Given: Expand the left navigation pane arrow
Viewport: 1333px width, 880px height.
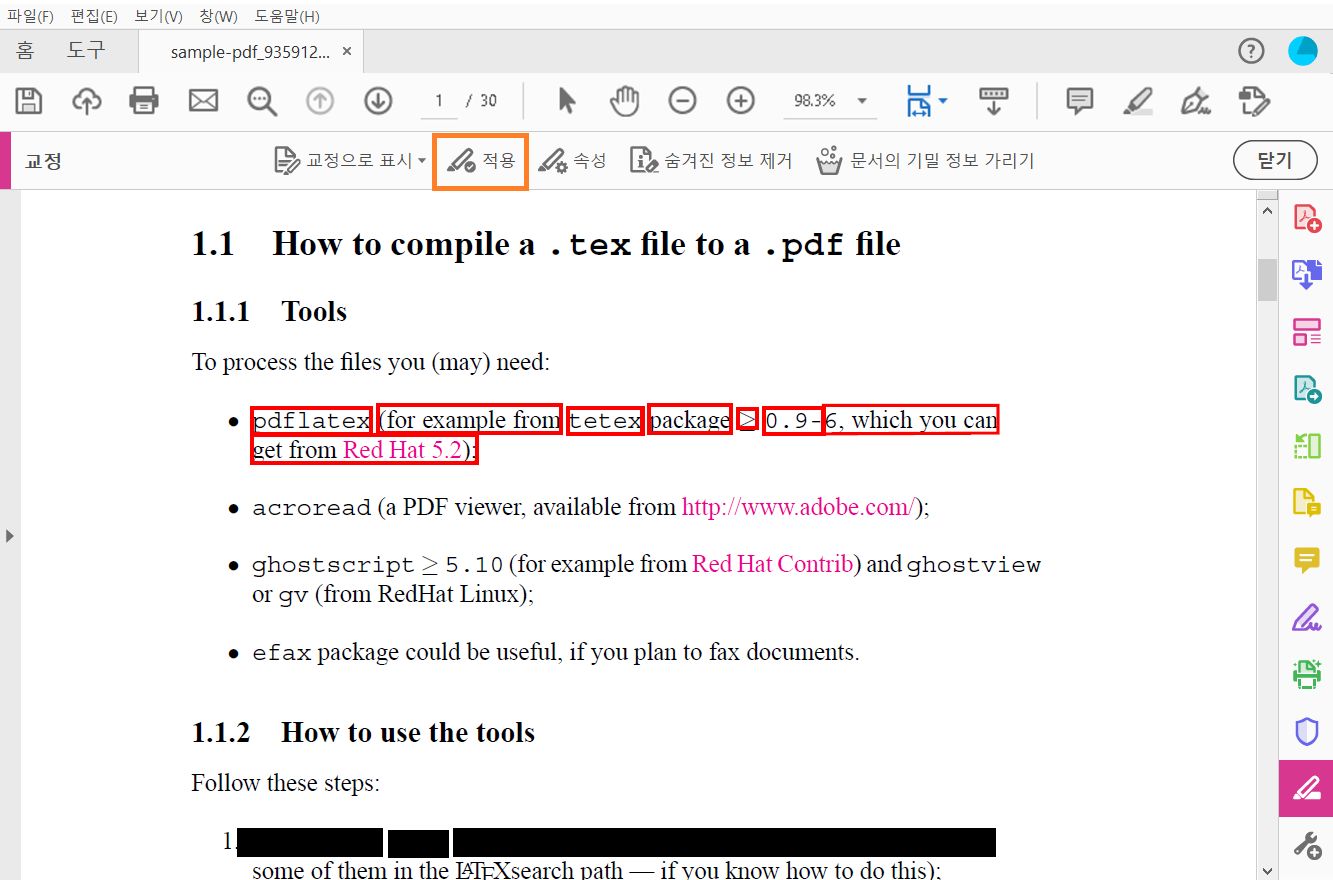Looking at the screenshot, I should [10, 536].
